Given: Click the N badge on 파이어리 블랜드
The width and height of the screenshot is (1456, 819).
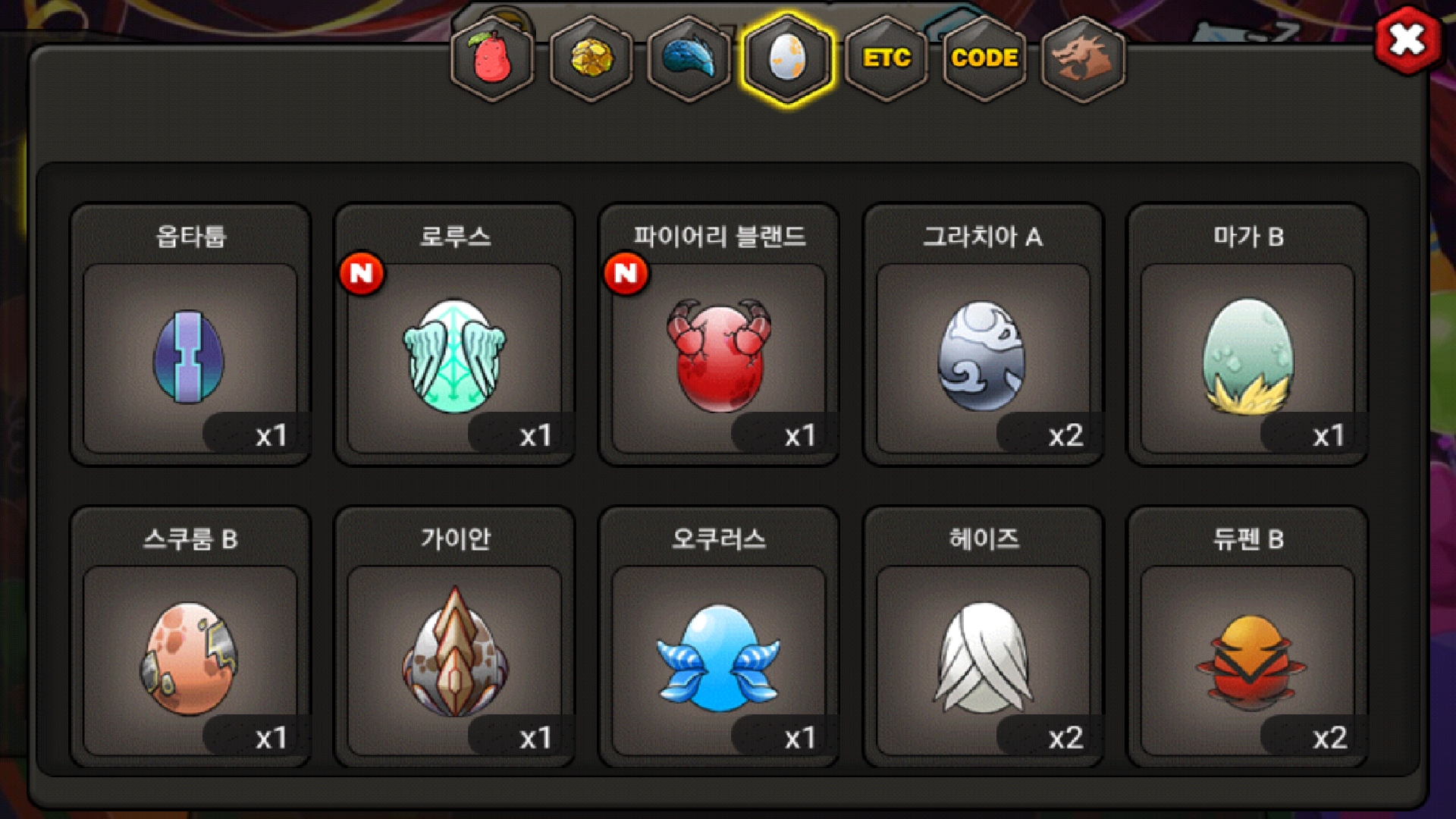Looking at the screenshot, I should 626,273.
